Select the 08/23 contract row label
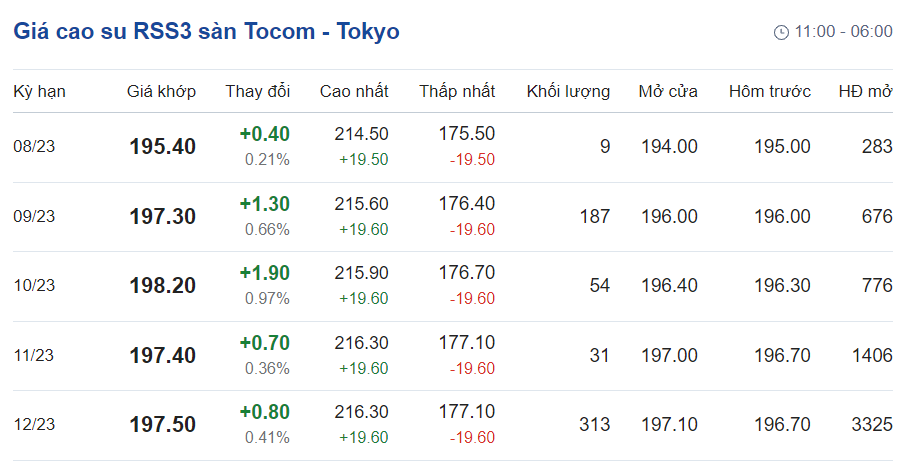This screenshot has height=462, width=923. click(34, 147)
